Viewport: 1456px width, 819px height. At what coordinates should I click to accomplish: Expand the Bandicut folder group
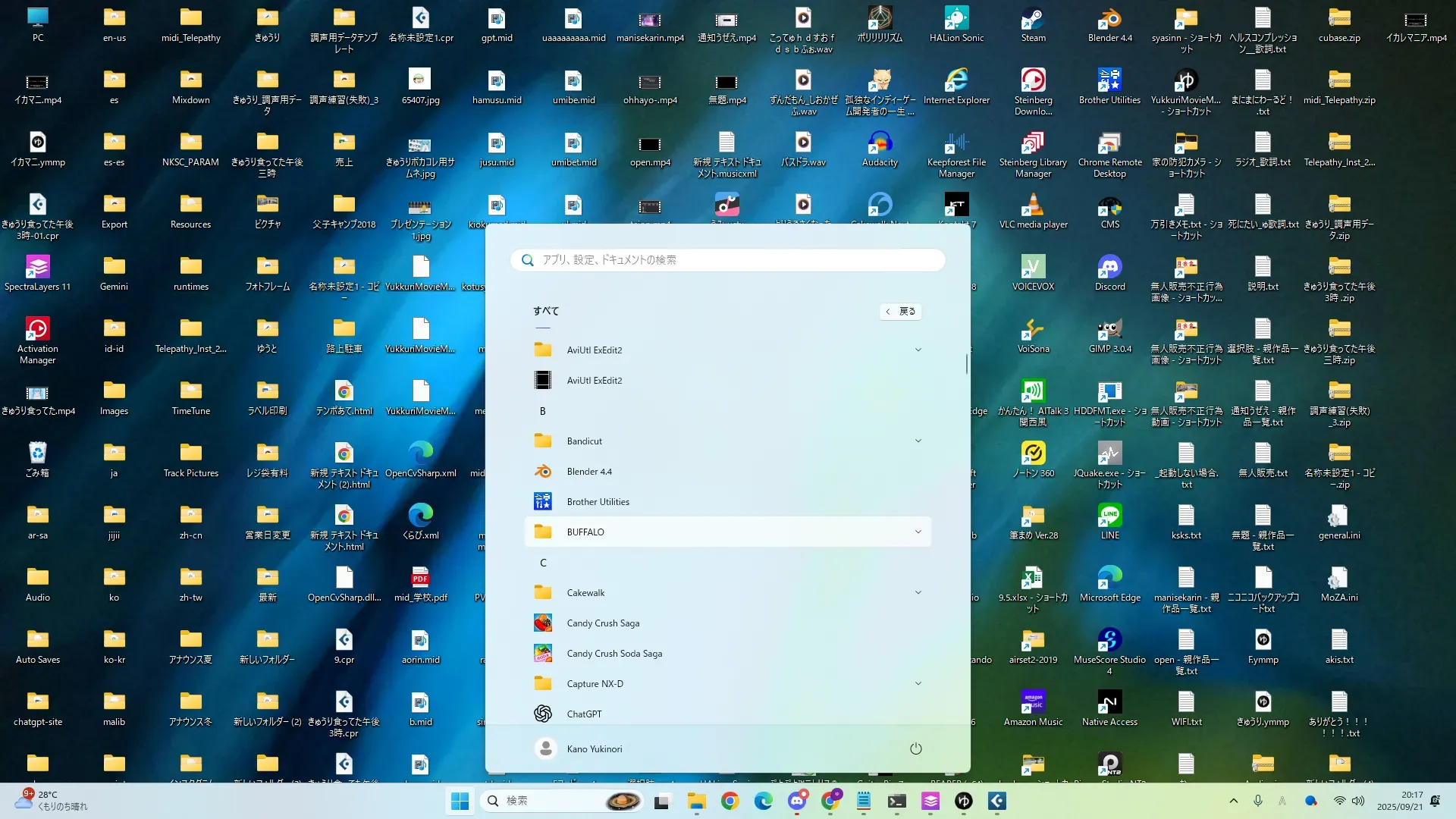[x=918, y=441]
